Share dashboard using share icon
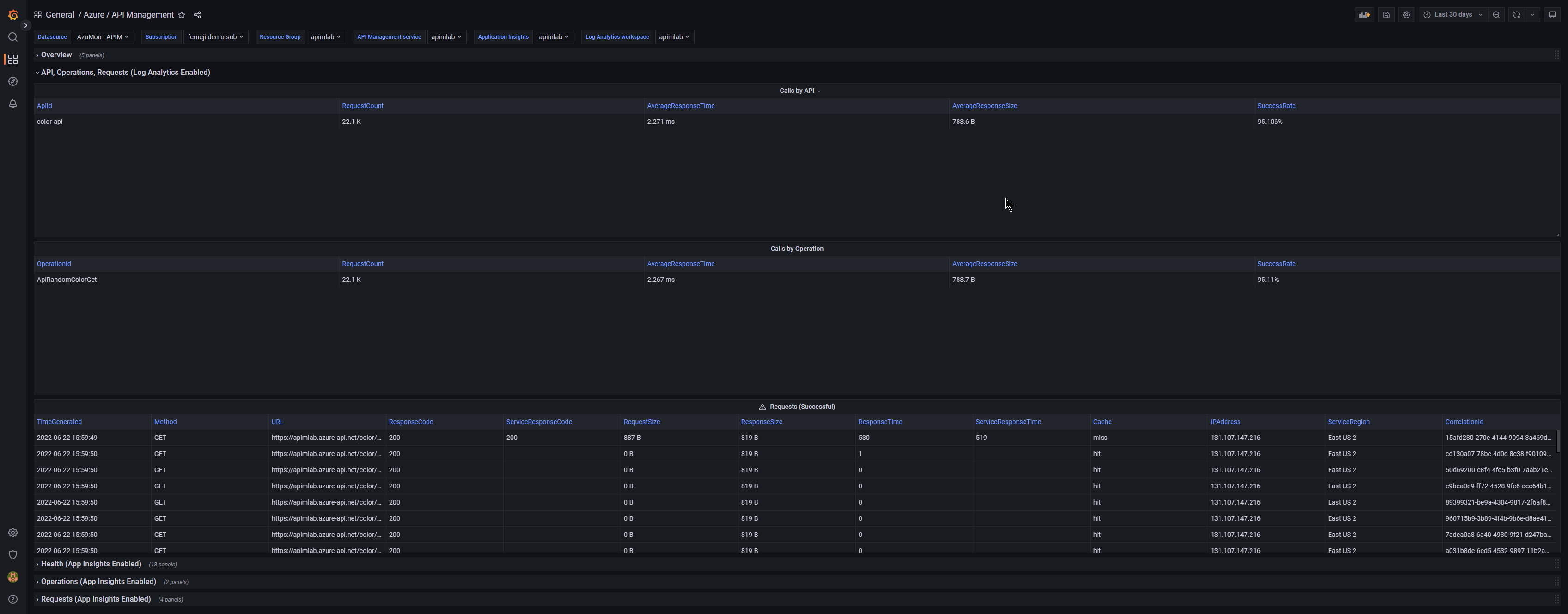The height and width of the screenshot is (614, 1568). [x=197, y=15]
